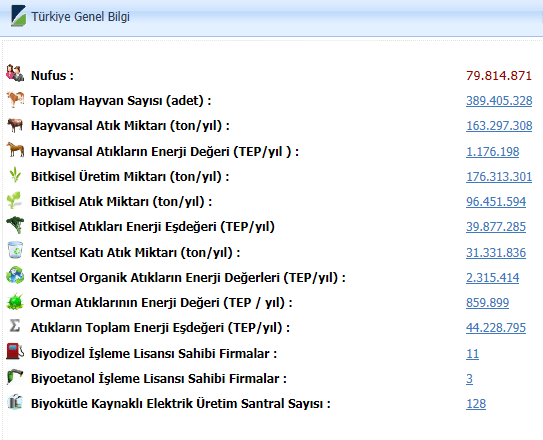Open the 163.297.308 animal waste amount link
The height and width of the screenshot is (440, 543).
pos(499,126)
